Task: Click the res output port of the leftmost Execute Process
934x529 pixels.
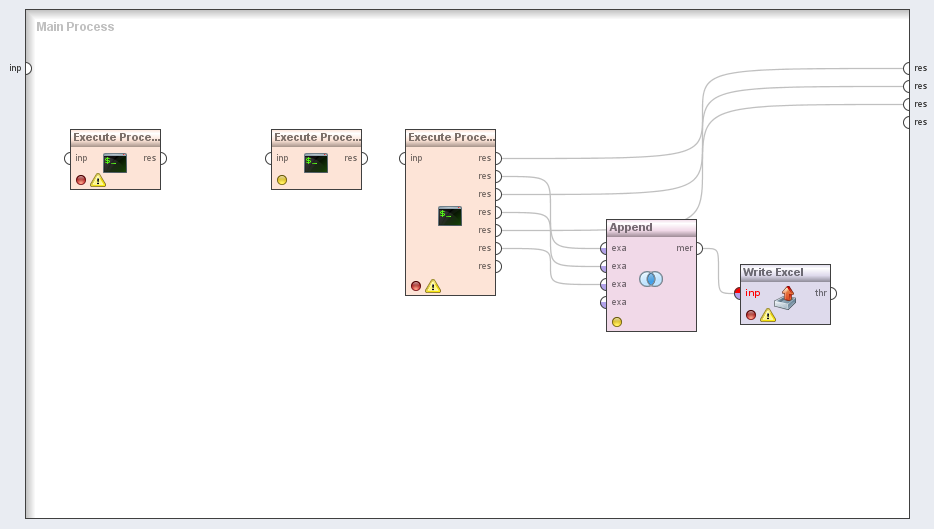Action: (x=162, y=158)
